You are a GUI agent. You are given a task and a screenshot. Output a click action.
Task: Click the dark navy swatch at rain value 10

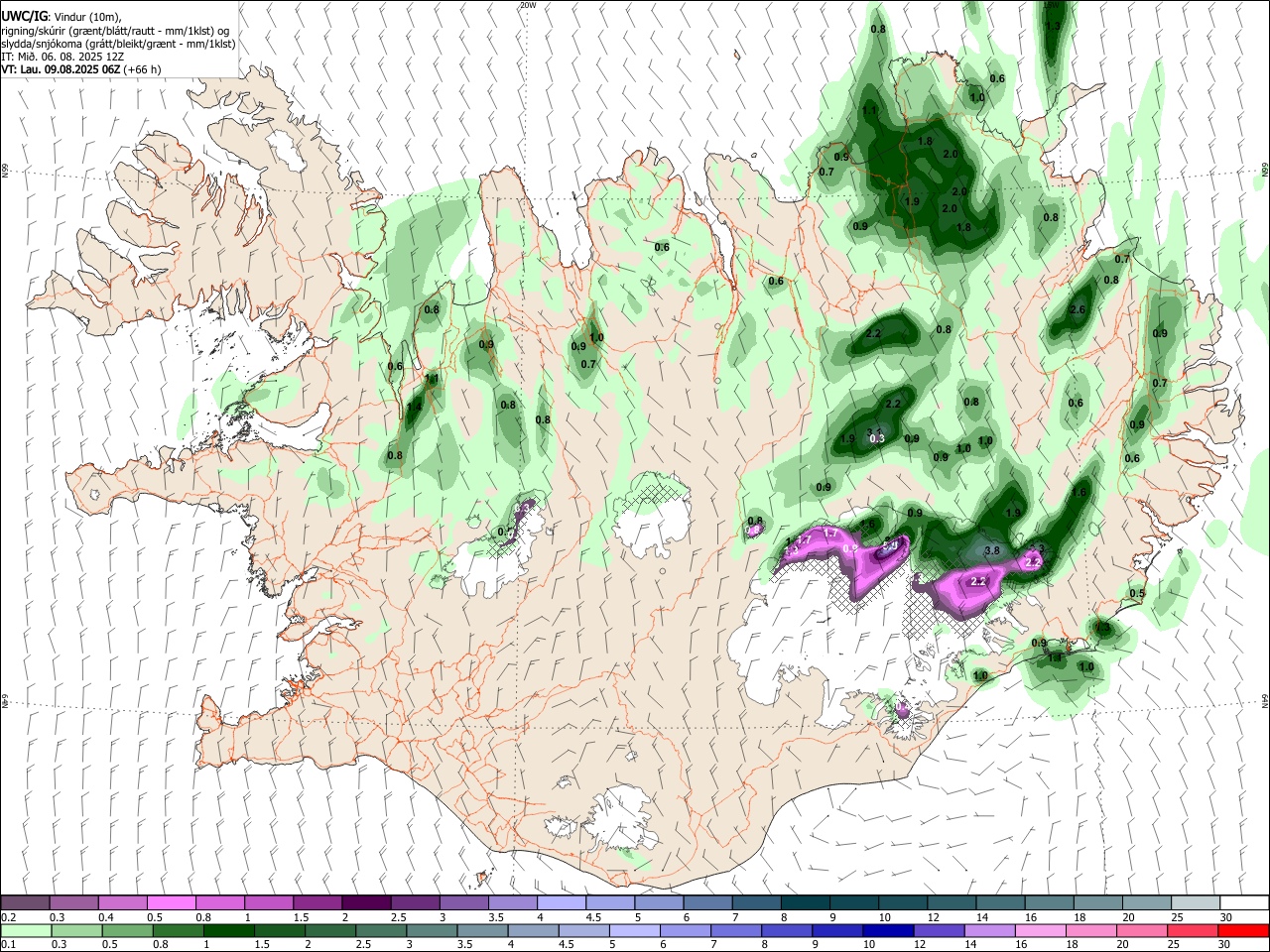886,930
